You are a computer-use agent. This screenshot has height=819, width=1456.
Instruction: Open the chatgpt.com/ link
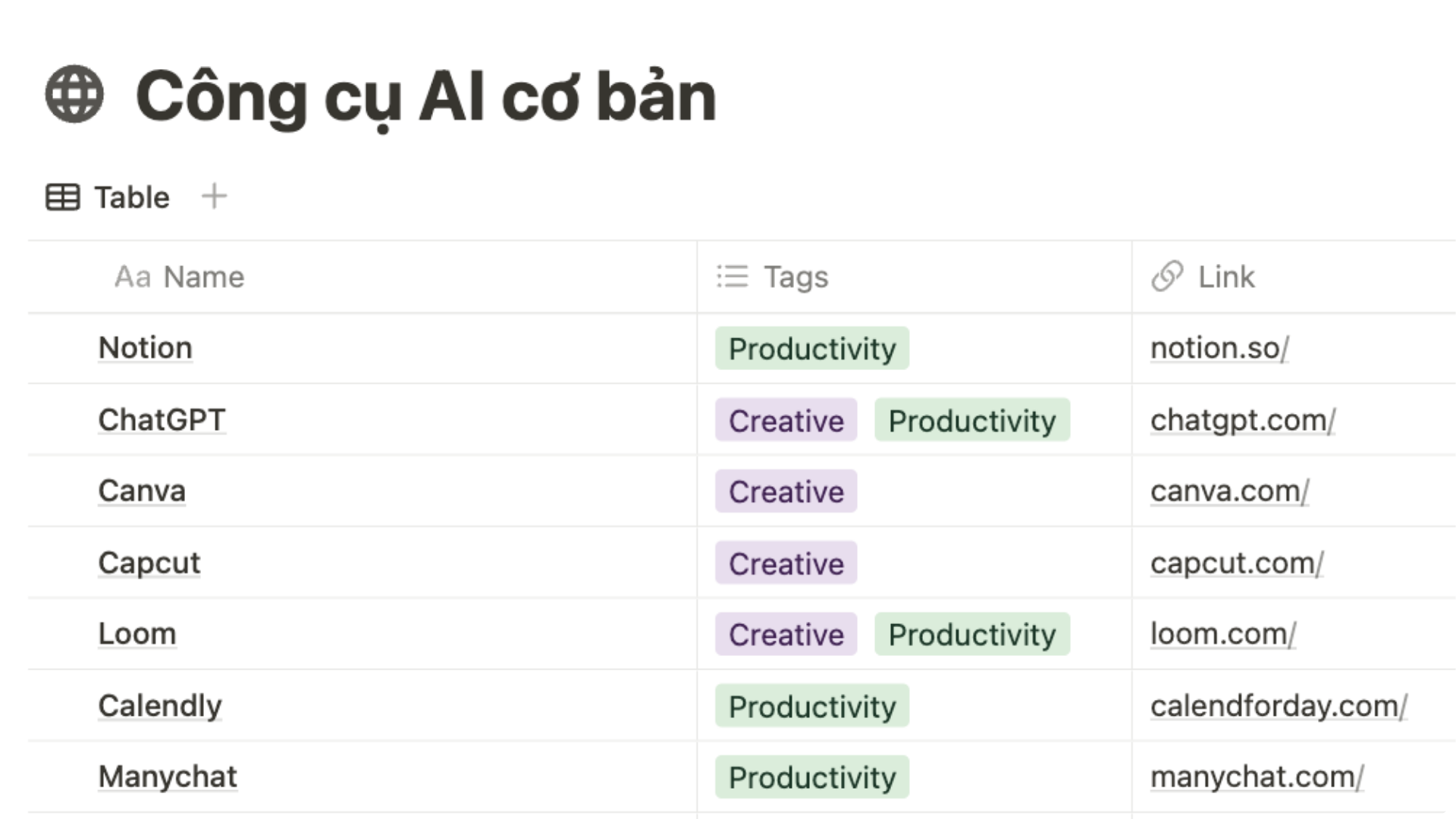point(1243,420)
